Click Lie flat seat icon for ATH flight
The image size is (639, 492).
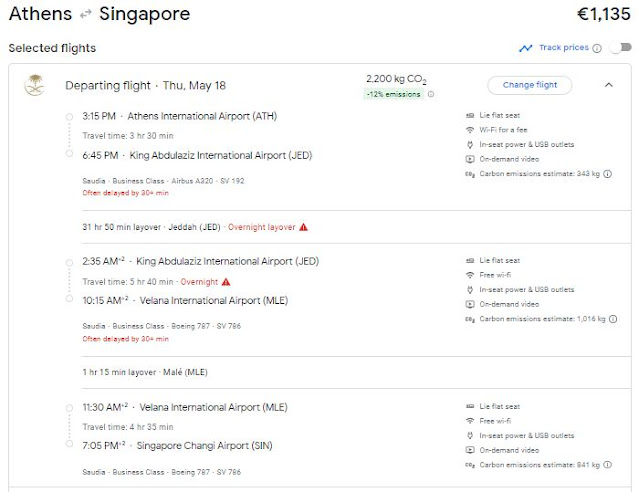pos(470,115)
